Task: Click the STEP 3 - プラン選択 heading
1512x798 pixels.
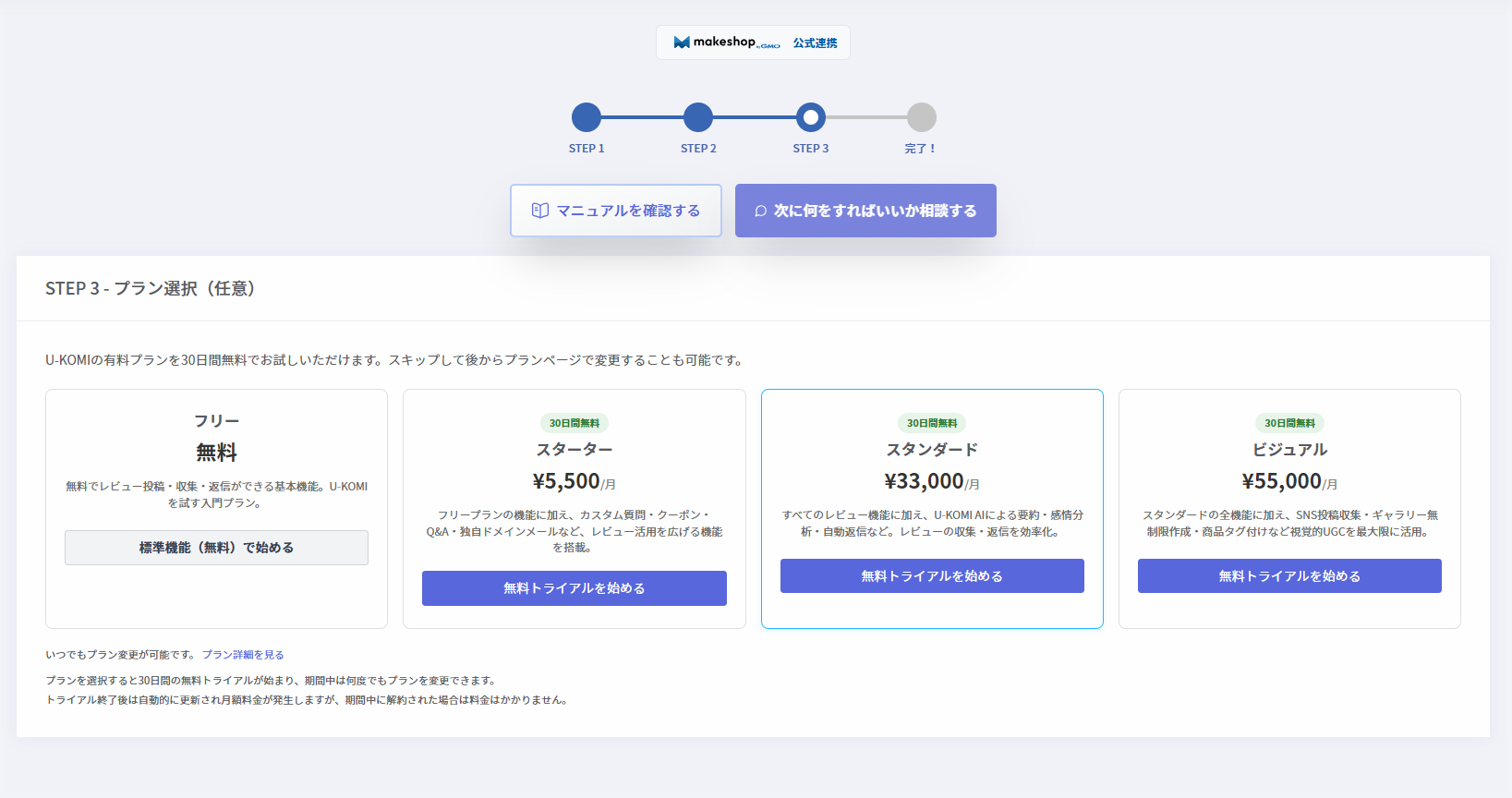Action: (x=151, y=289)
